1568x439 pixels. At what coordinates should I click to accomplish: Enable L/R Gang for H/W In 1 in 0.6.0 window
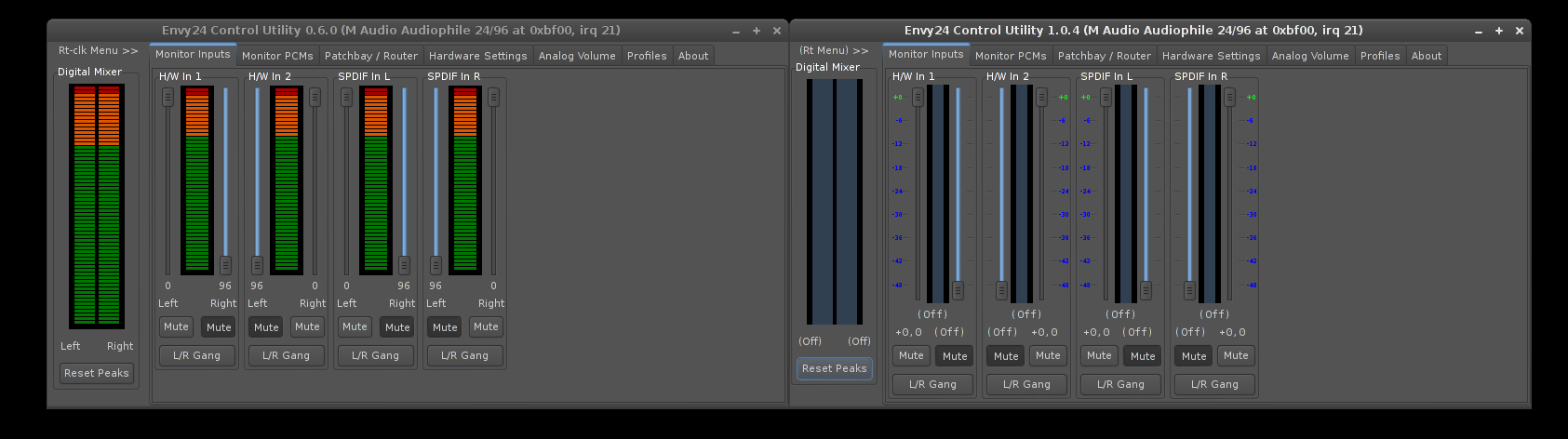pos(197,355)
